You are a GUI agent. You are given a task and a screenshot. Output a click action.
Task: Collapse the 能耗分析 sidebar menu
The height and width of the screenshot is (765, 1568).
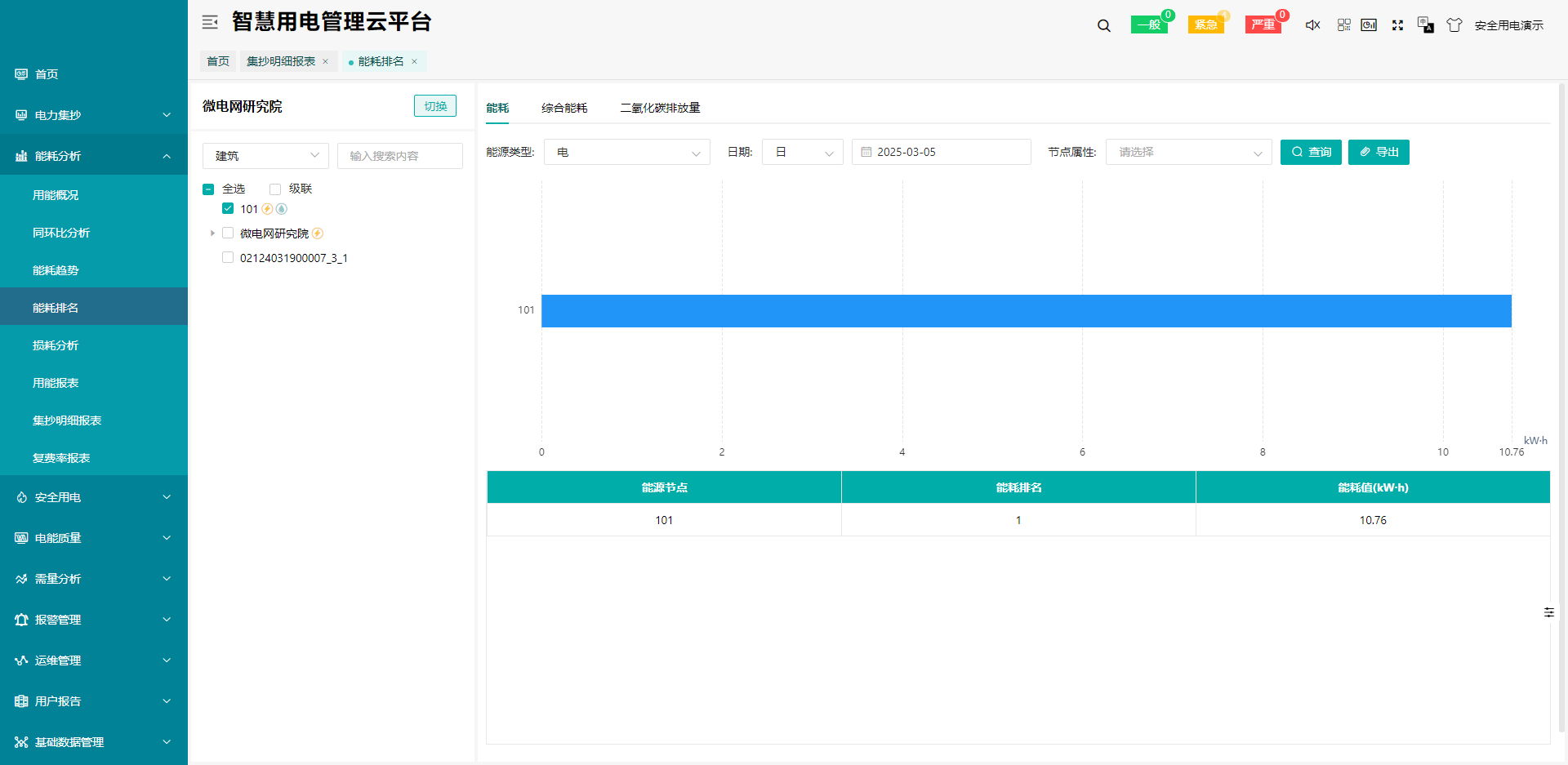[x=94, y=156]
